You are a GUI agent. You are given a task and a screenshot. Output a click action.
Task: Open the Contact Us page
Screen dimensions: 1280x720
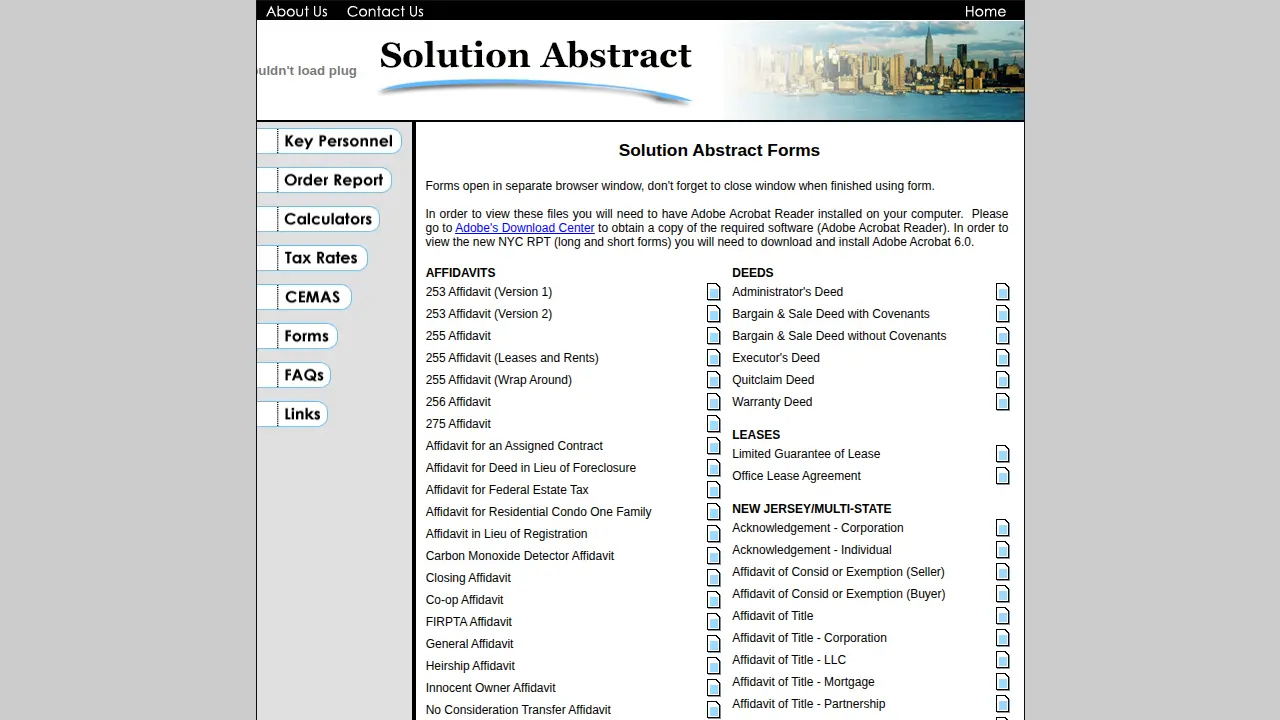pyautogui.click(x=385, y=11)
